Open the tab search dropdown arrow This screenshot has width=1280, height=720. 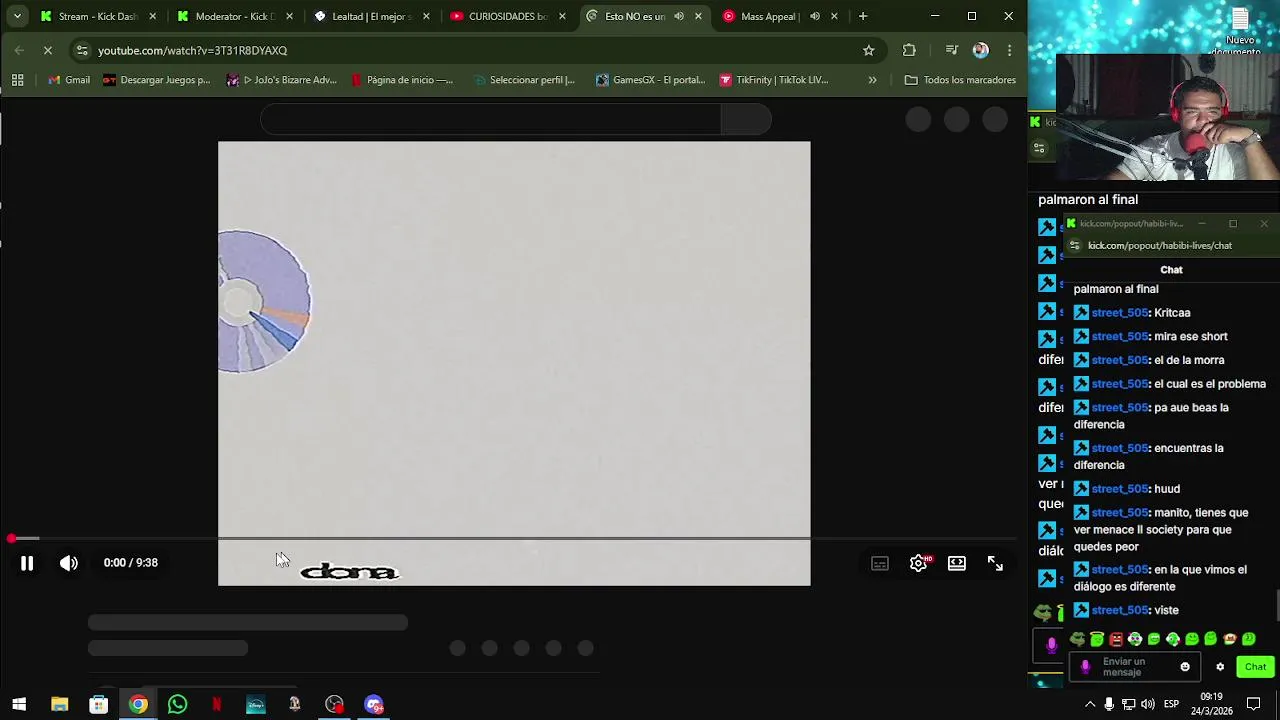[x=17, y=16]
